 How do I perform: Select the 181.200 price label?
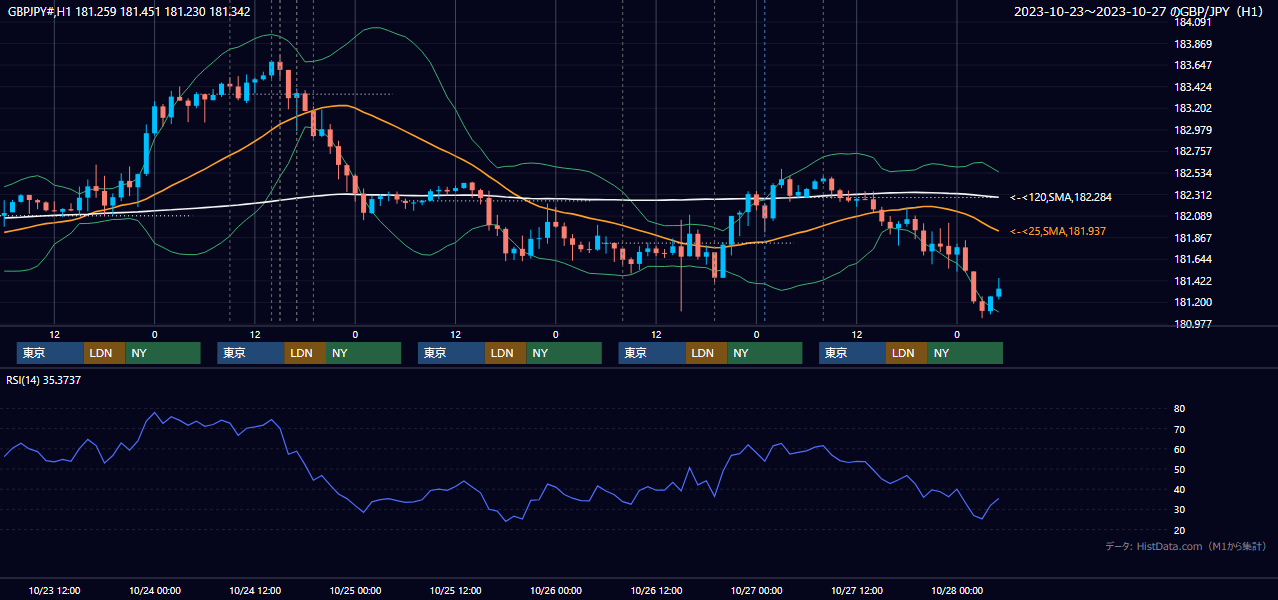click(1192, 302)
